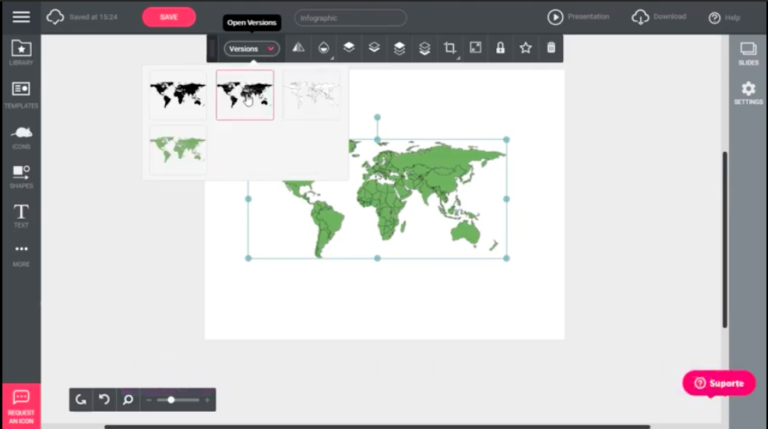The image size is (768, 429).
Task: Select the solid black world map version
Action: (x=178, y=95)
